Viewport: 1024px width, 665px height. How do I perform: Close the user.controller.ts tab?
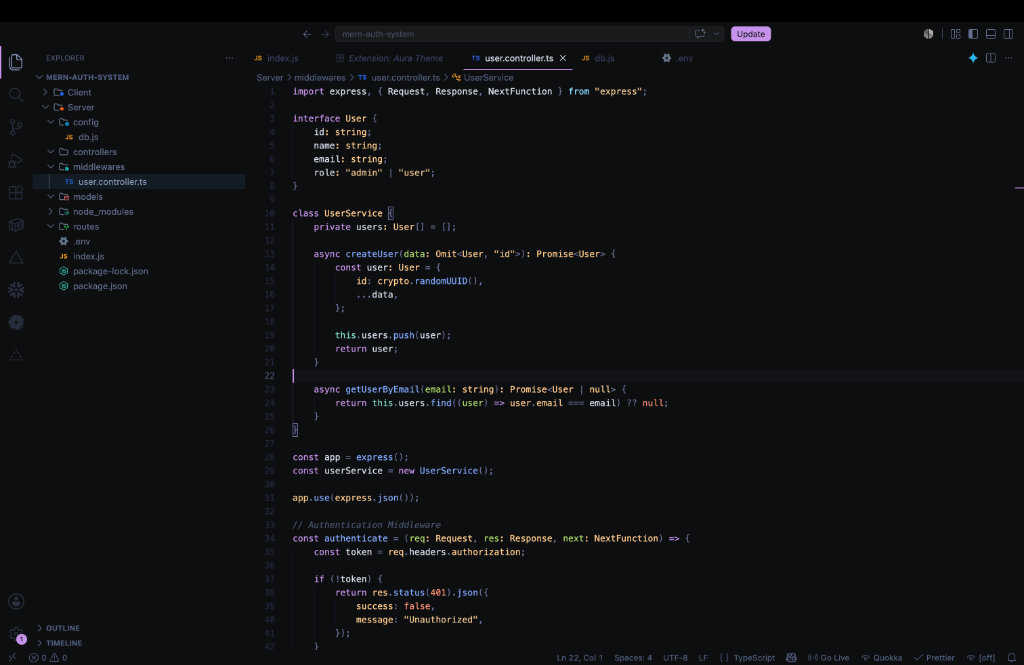click(562, 58)
